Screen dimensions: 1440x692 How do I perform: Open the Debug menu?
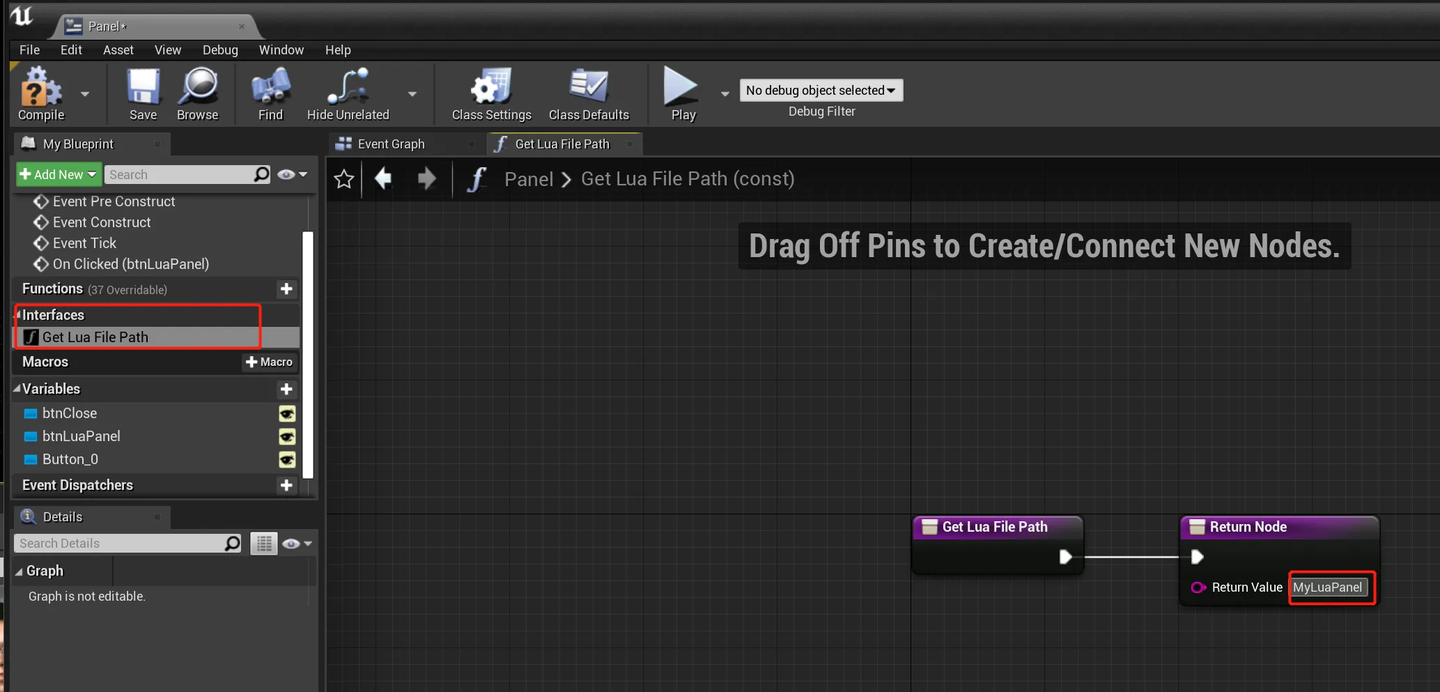[x=220, y=50]
